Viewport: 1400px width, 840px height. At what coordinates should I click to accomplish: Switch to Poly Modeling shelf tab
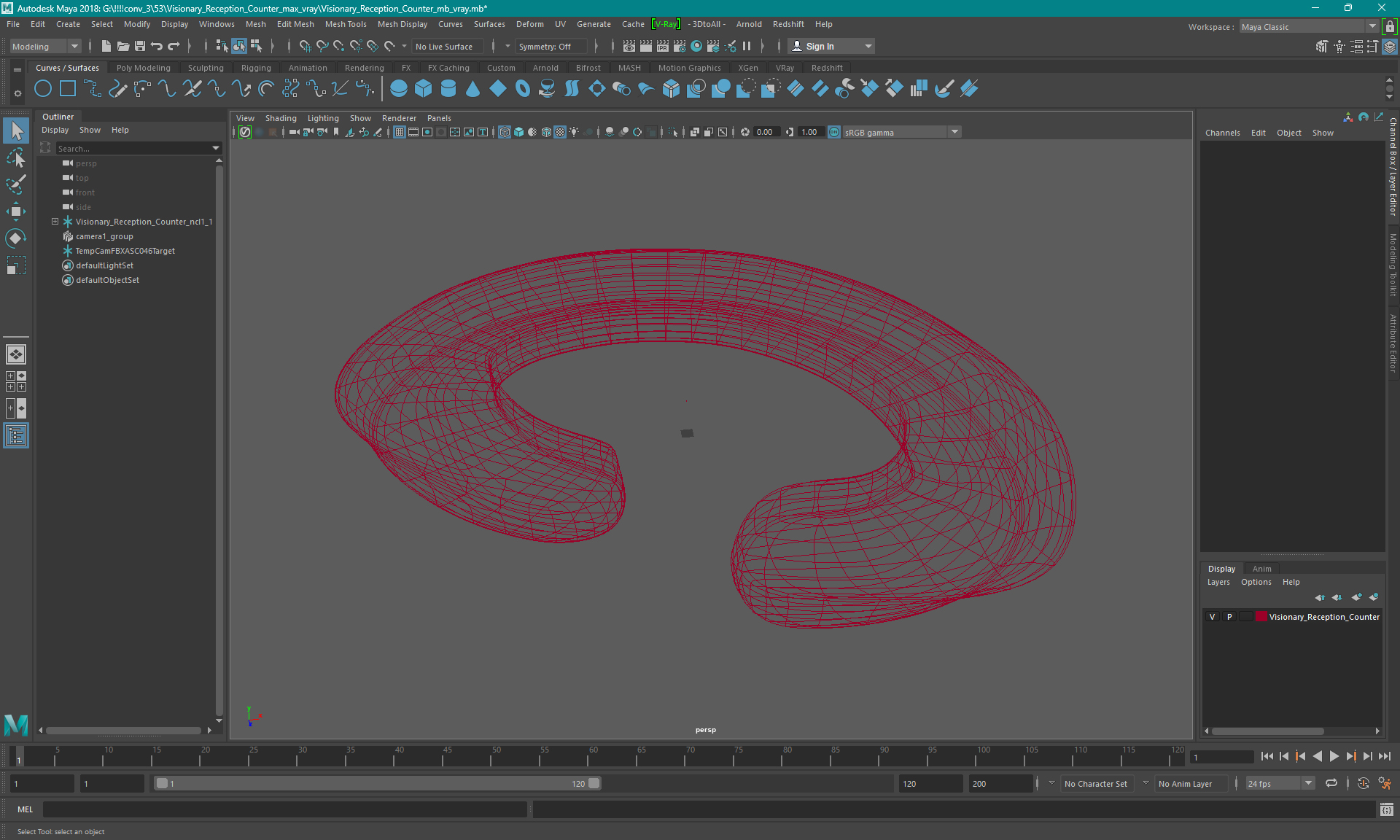[x=144, y=68]
